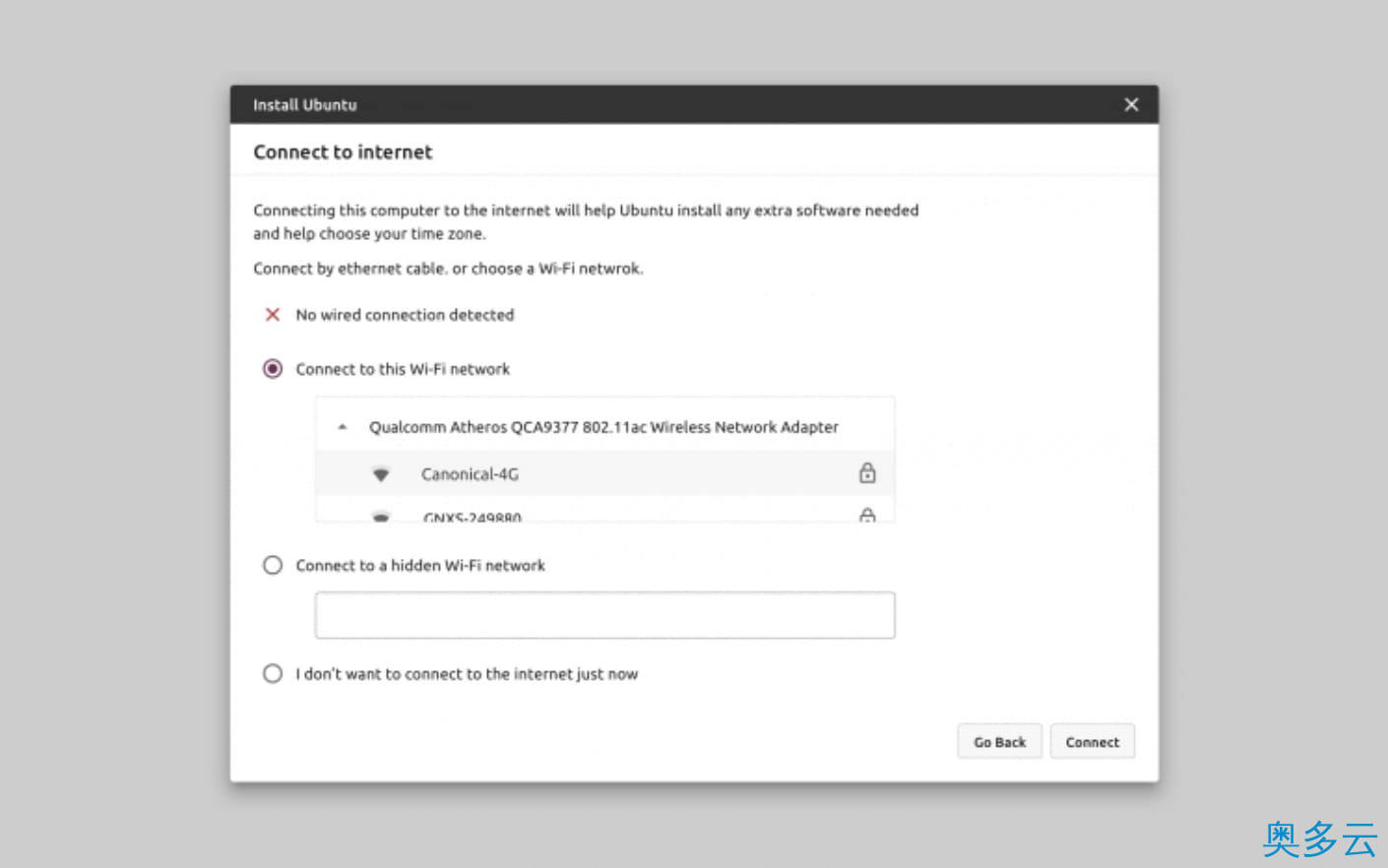This screenshot has width=1388, height=868.
Task: Click the red X wired connection icon
Action: coord(273,315)
